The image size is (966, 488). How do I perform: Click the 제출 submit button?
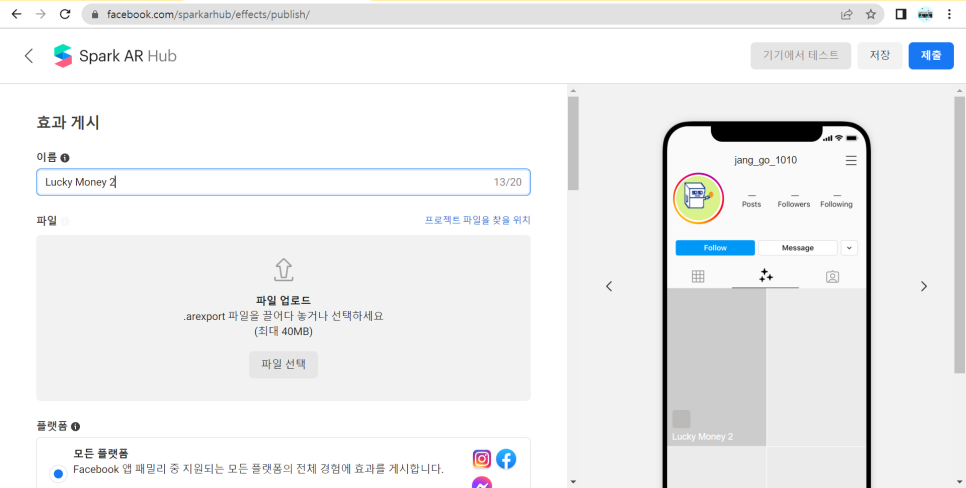(931, 55)
